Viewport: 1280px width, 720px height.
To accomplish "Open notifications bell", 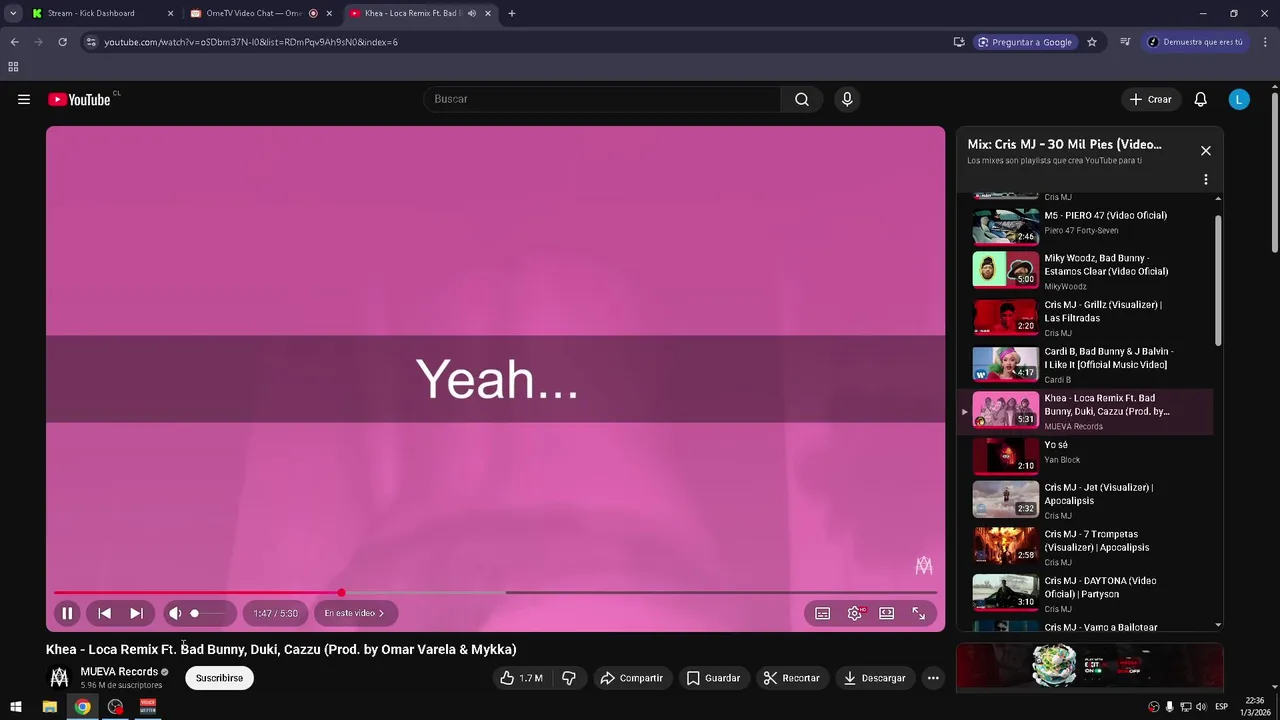I will pyautogui.click(x=1201, y=99).
